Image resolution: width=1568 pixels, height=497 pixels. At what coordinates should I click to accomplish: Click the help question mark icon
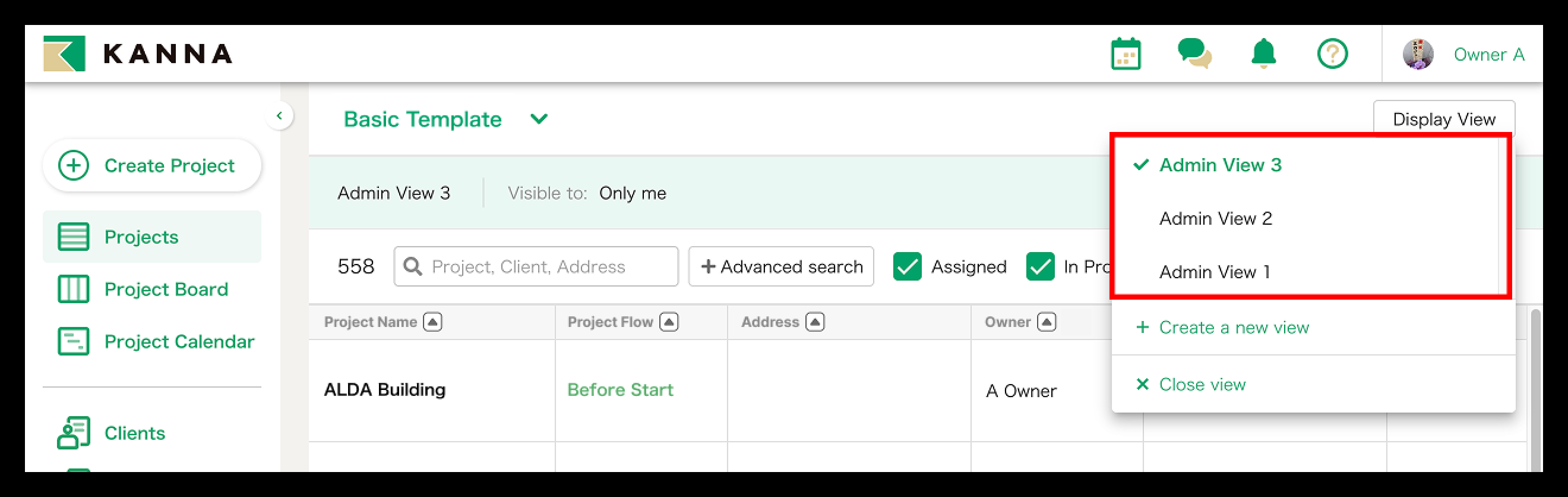click(1332, 54)
